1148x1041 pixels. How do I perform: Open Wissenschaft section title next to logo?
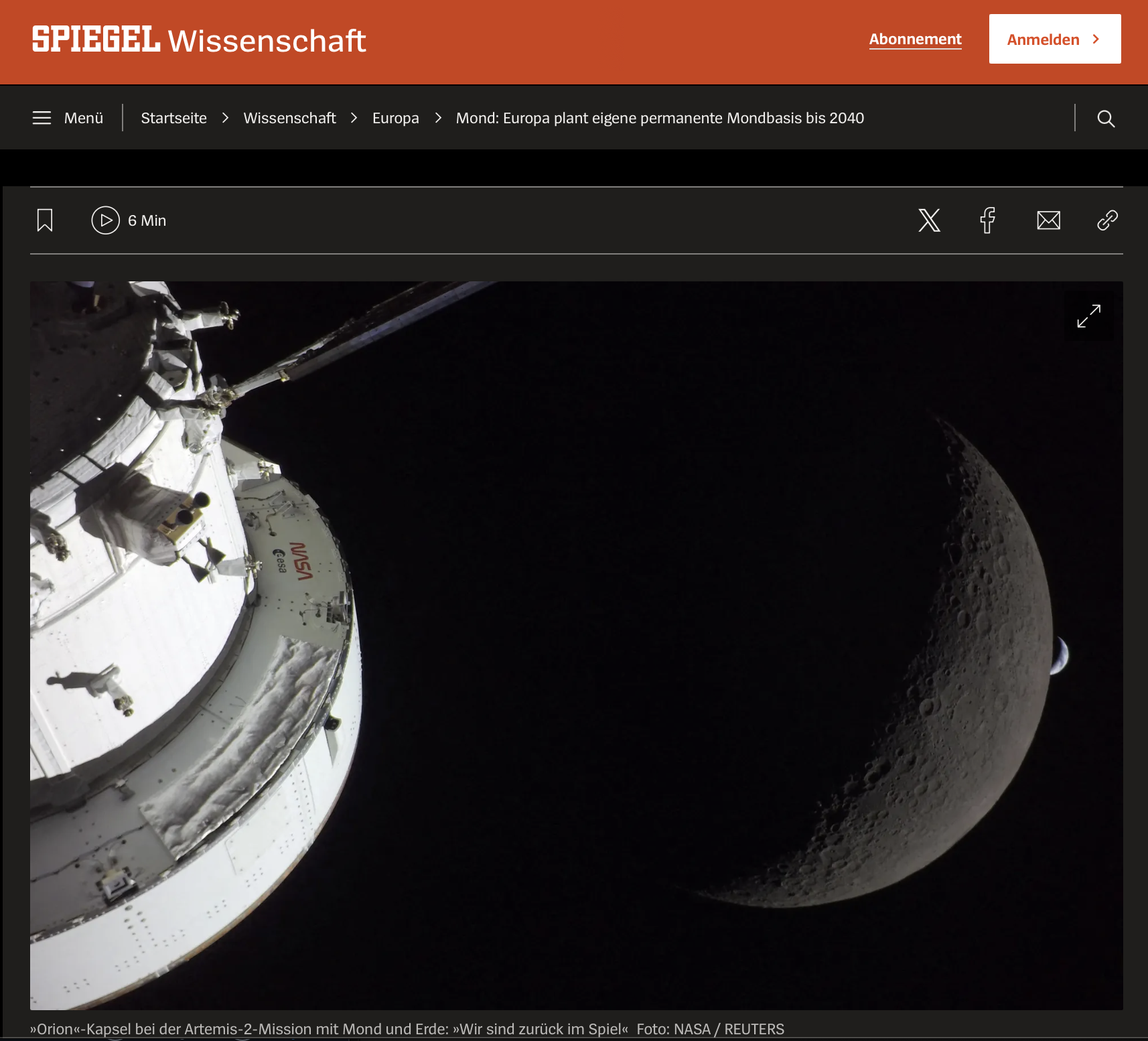click(267, 41)
